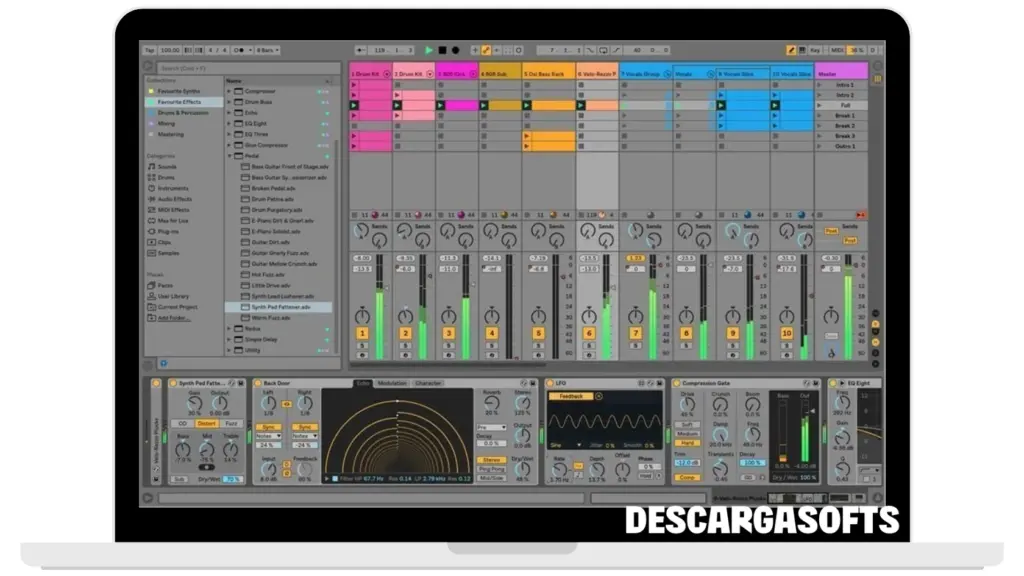Collapse the Pedal folder
The width and height of the screenshot is (1024, 576).
(229, 156)
